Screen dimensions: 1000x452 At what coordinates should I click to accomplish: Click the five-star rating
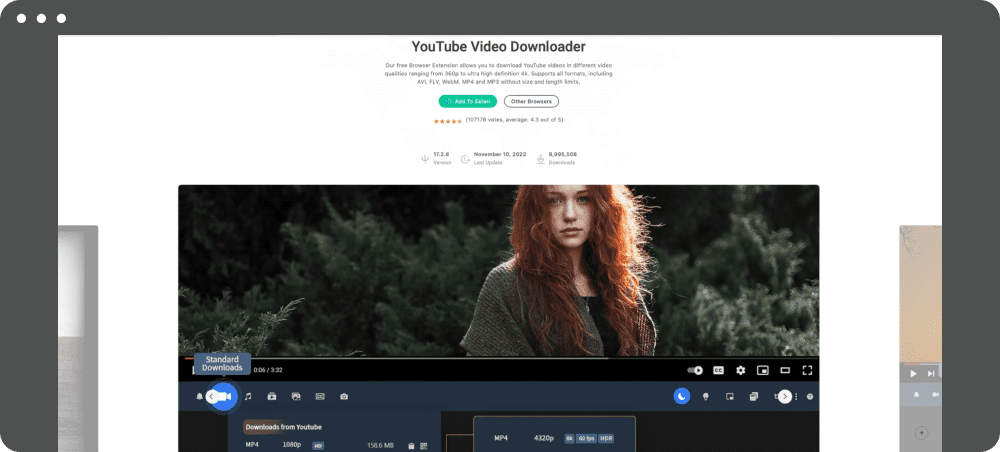(447, 120)
